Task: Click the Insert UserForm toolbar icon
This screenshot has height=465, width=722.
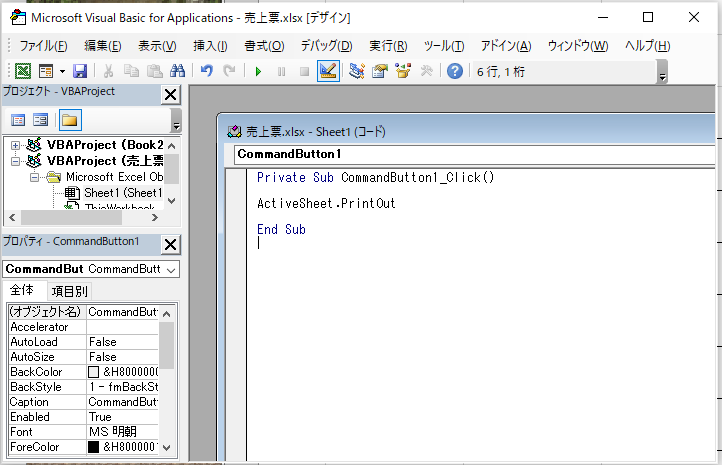Action: [x=46, y=71]
